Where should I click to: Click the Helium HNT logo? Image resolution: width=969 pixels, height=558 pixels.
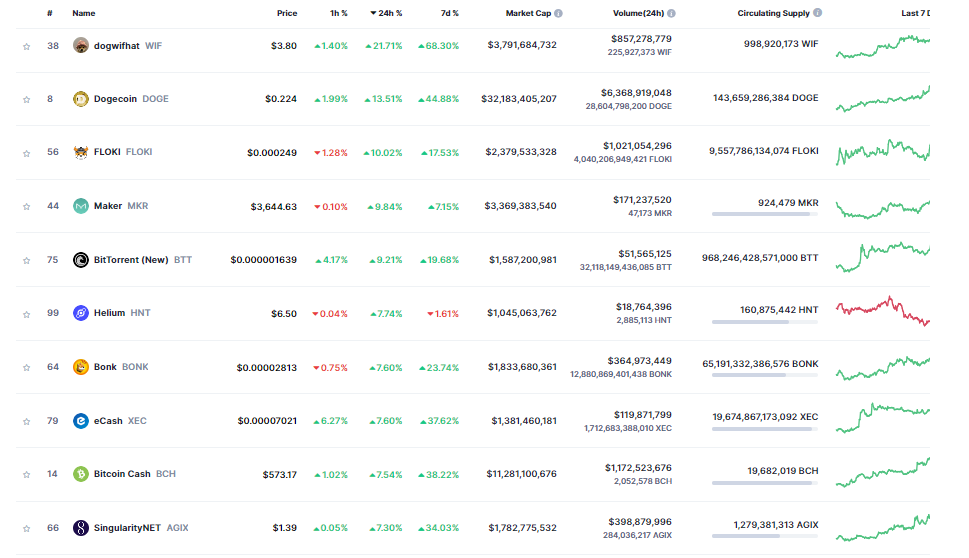click(80, 313)
